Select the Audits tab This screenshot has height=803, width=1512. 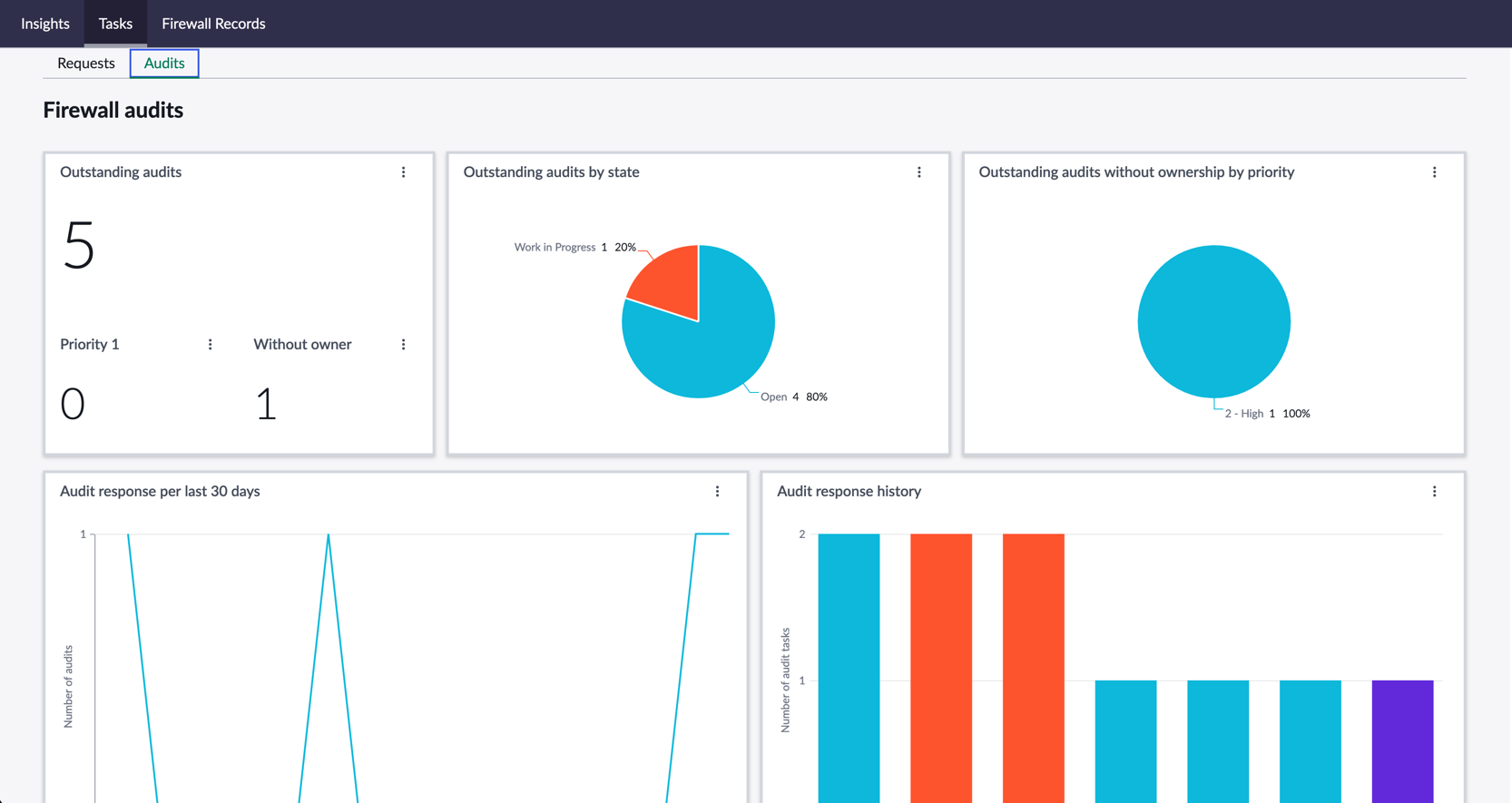(164, 64)
